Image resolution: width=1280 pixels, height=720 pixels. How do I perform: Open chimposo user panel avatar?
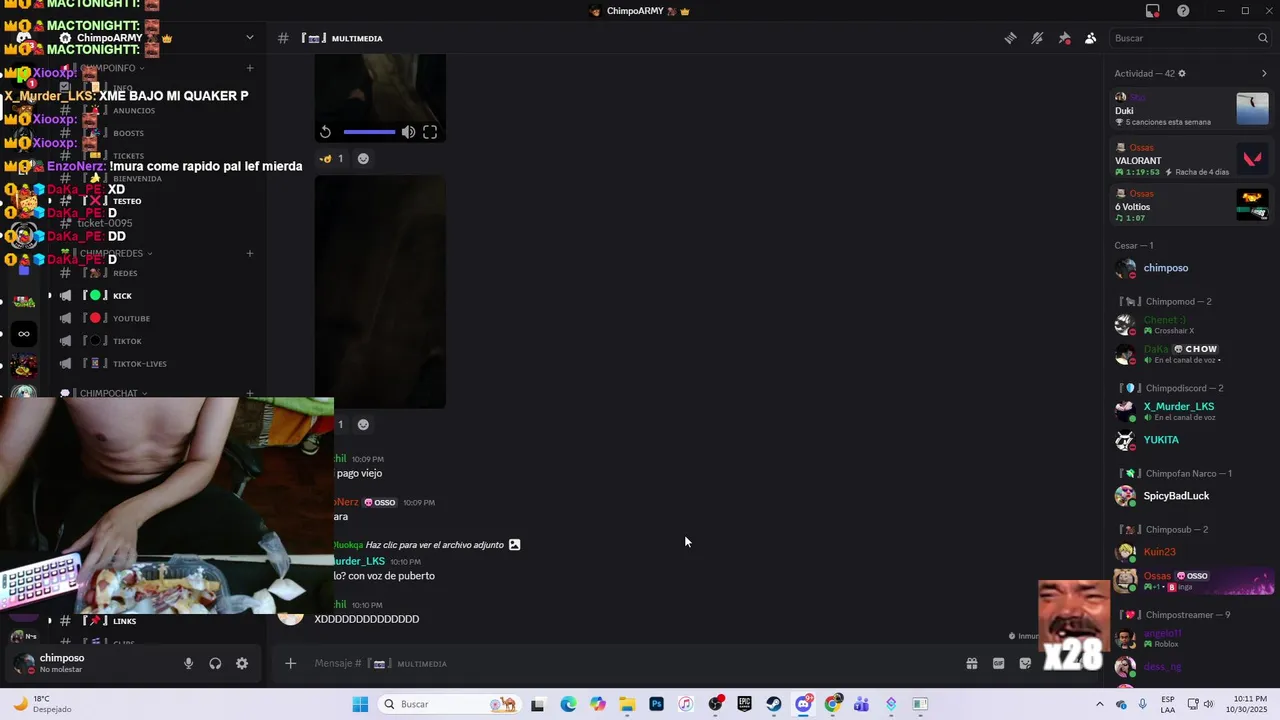[x=24, y=663]
